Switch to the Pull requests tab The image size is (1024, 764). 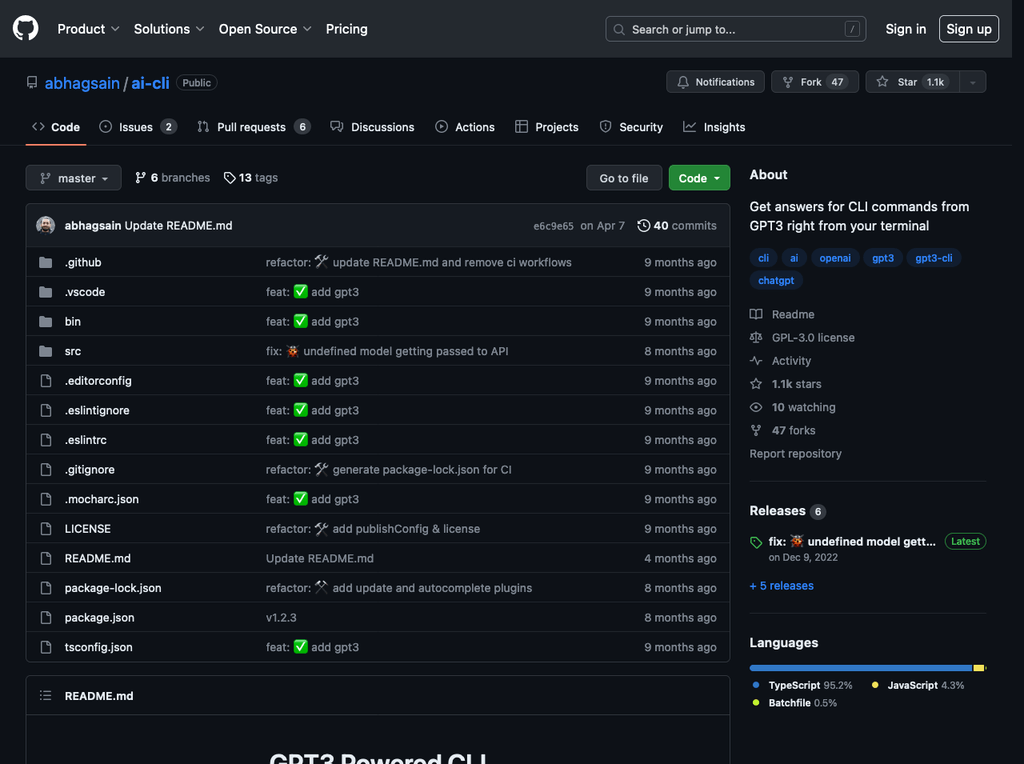click(253, 127)
